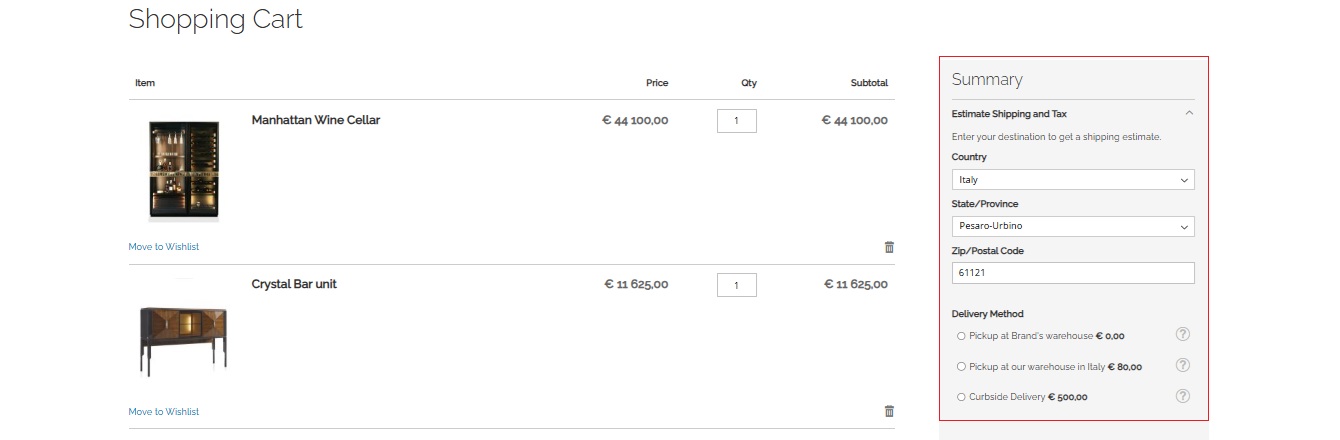The image size is (1340, 440).
Task: Open State/Province dropdown showing Pesaro-Urbino
Action: [1073, 226]
